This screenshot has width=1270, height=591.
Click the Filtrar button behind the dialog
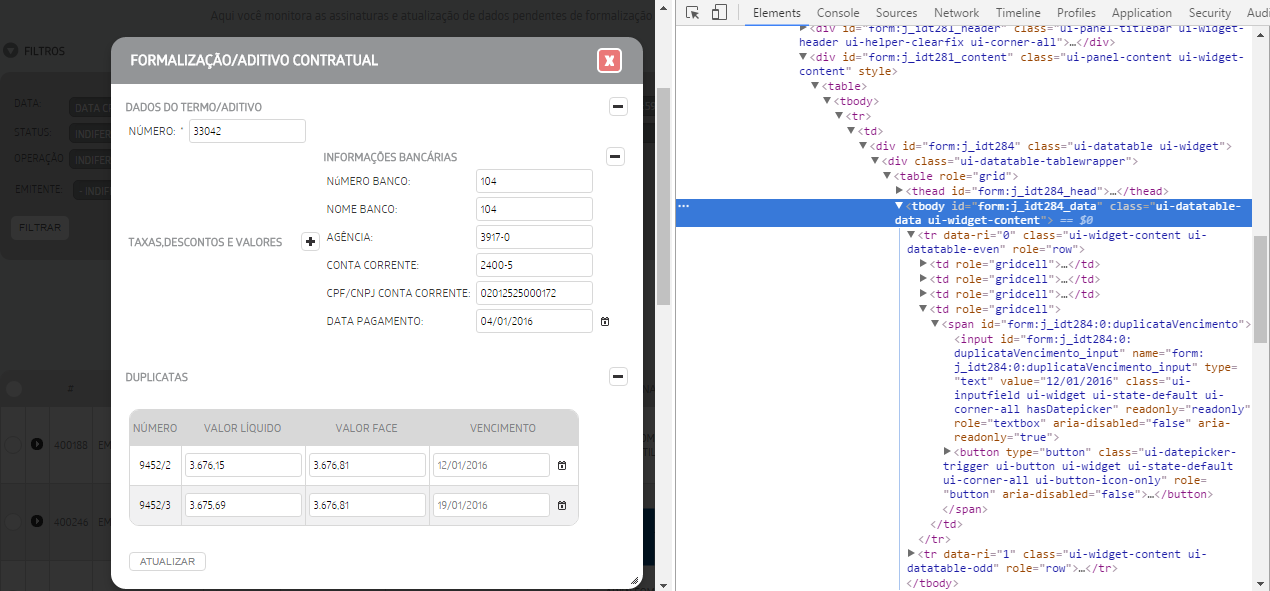(41, 227)
